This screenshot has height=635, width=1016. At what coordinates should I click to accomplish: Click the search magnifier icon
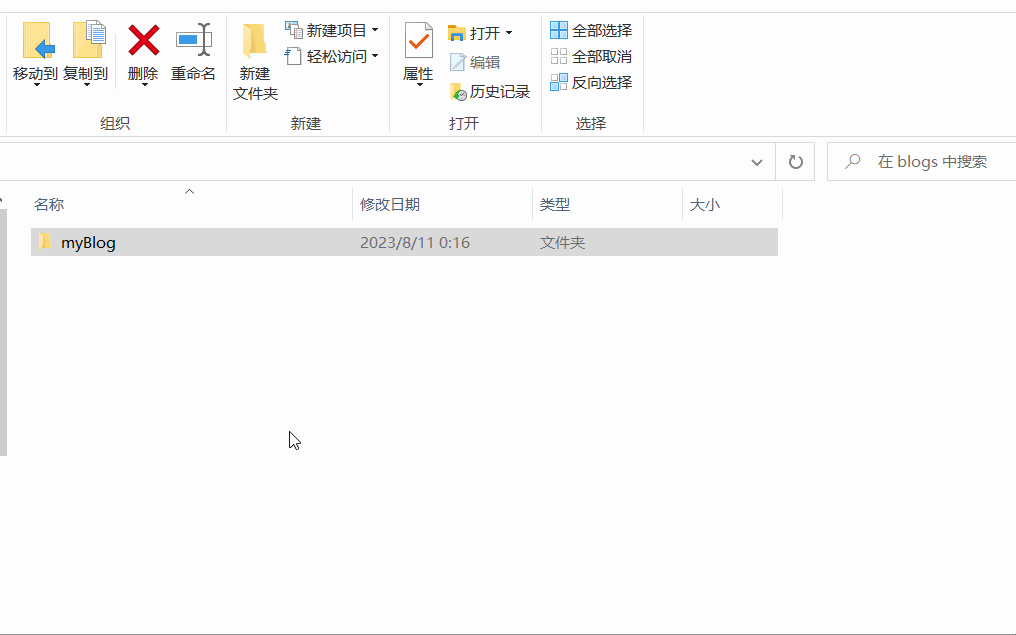click(x=853, y=161)
